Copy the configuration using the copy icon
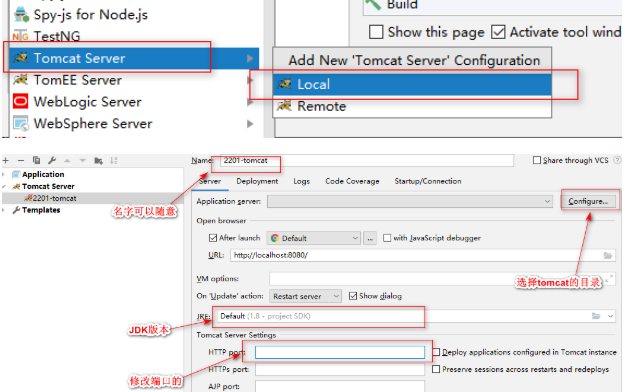This screenshot has height=392, width=637. coord(37,160)
